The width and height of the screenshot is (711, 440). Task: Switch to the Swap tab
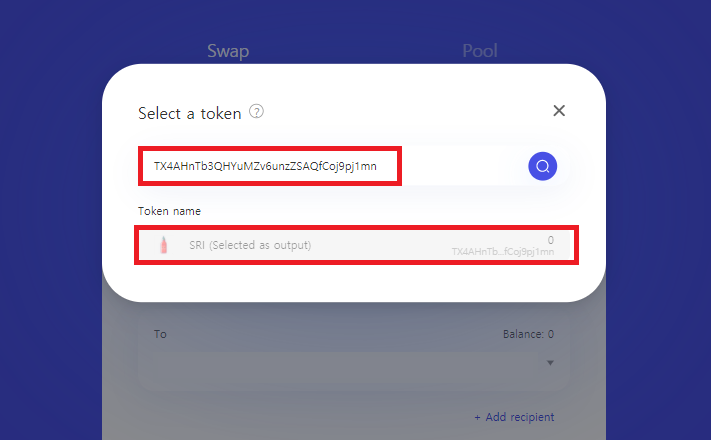point(228,51)
